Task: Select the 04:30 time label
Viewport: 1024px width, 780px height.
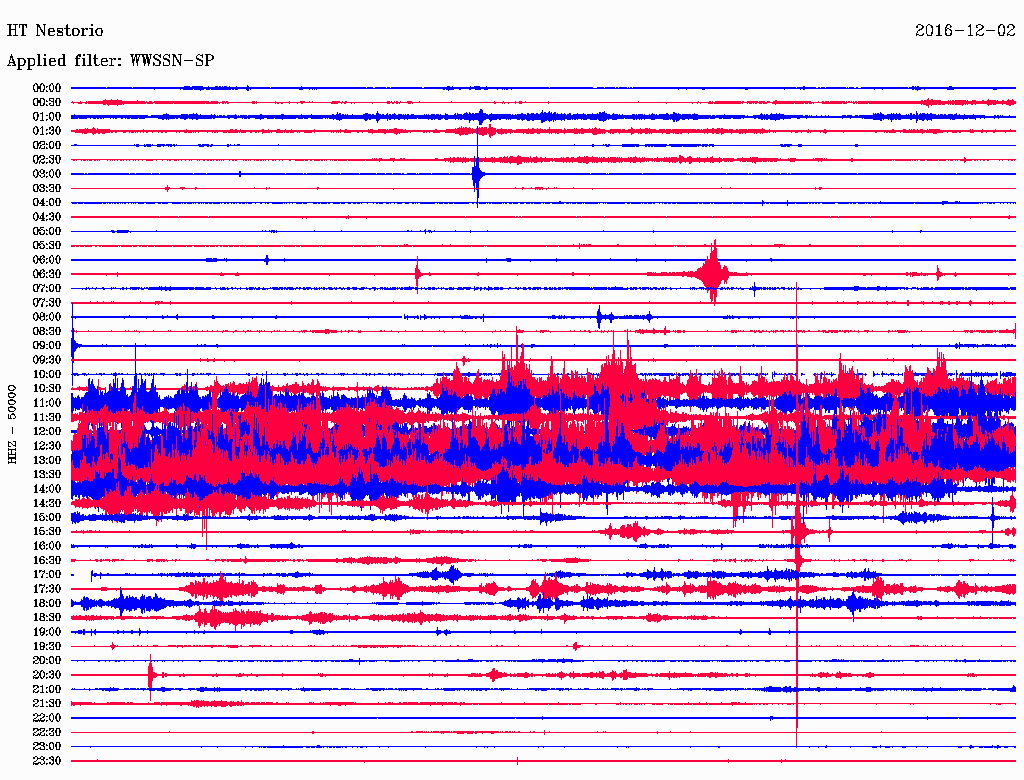Action: pos(47,216)
